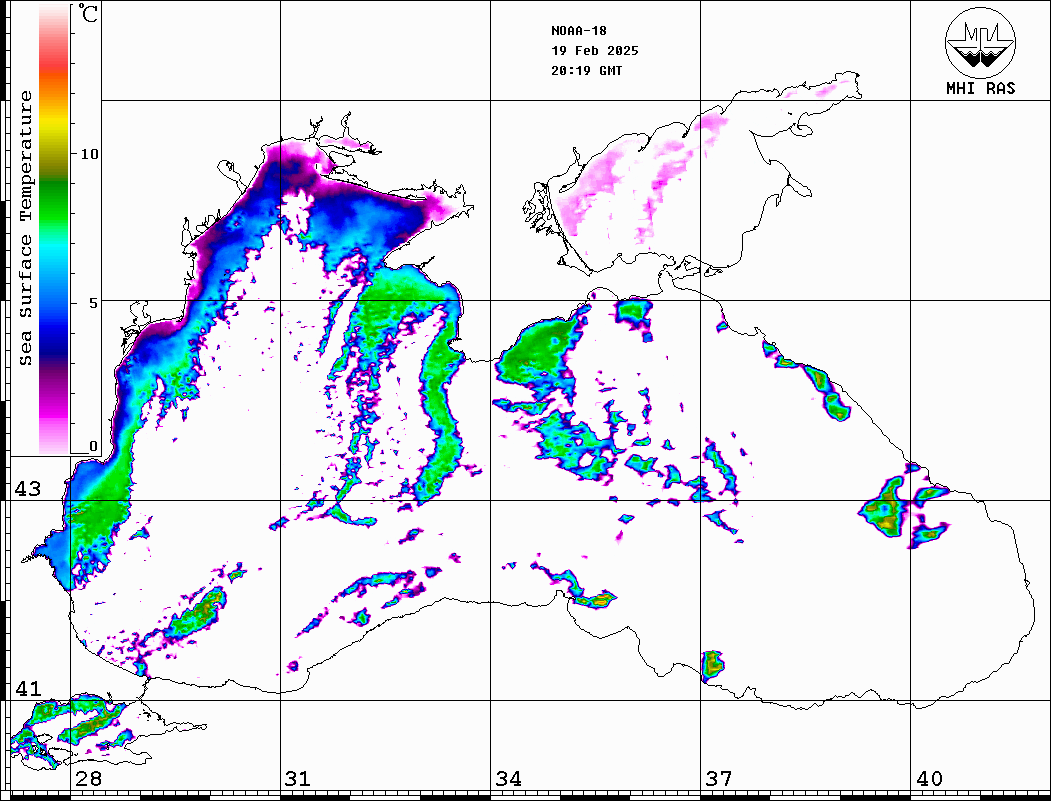The height and width of the screenshot is (801, 1051).
Task: Pick the green band of the color scale
Action: click(54, 204)
